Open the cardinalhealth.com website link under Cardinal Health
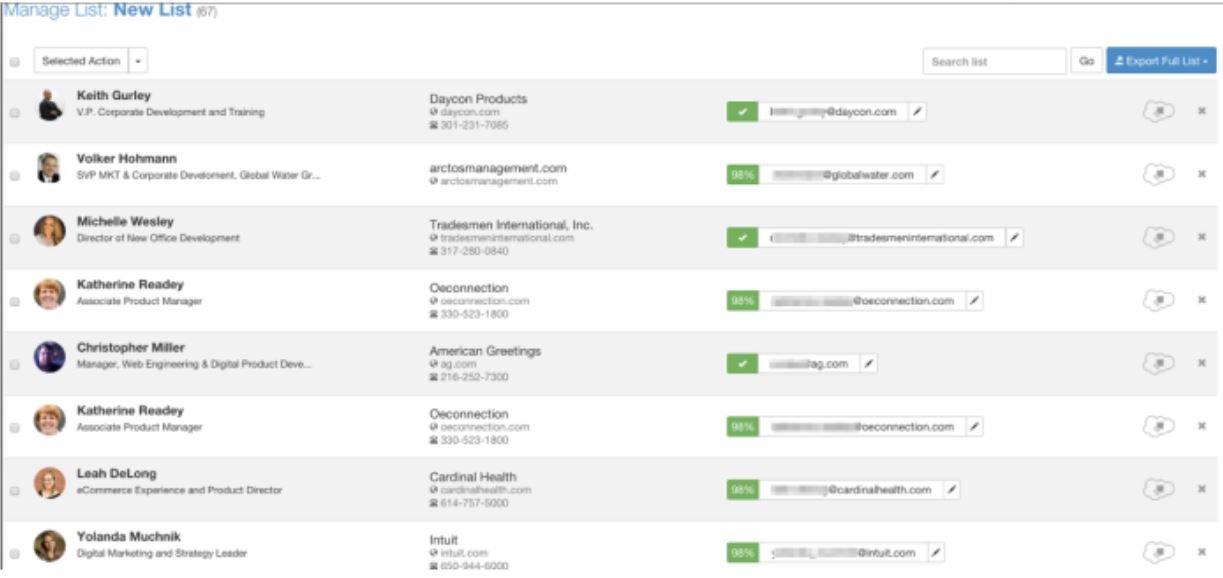 pos(486,491)
